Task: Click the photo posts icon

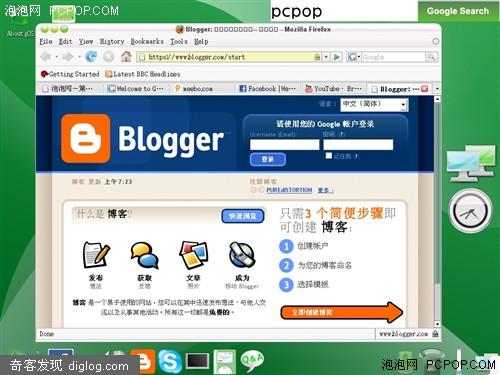Action: click(x=193, y=255)
